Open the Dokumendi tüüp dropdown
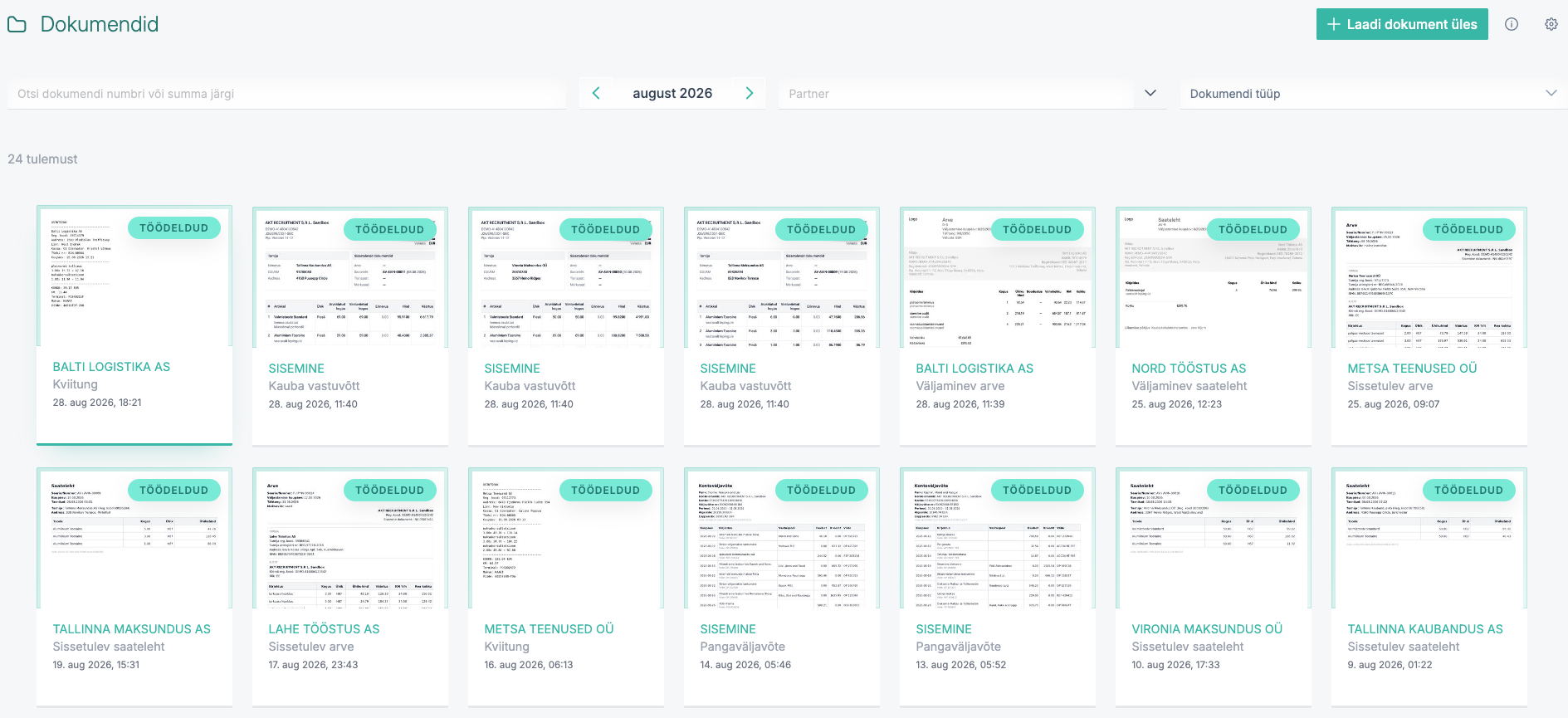 [x=1374, y=94]
